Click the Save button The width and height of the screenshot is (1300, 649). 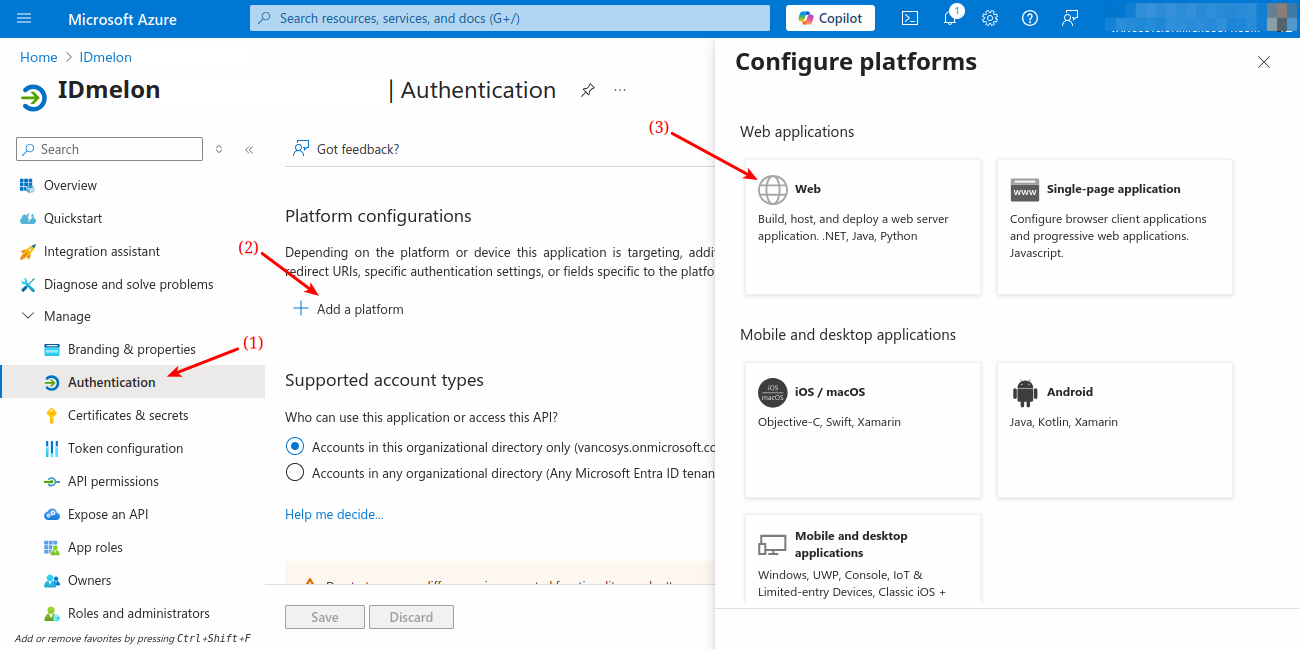[325, 617]
